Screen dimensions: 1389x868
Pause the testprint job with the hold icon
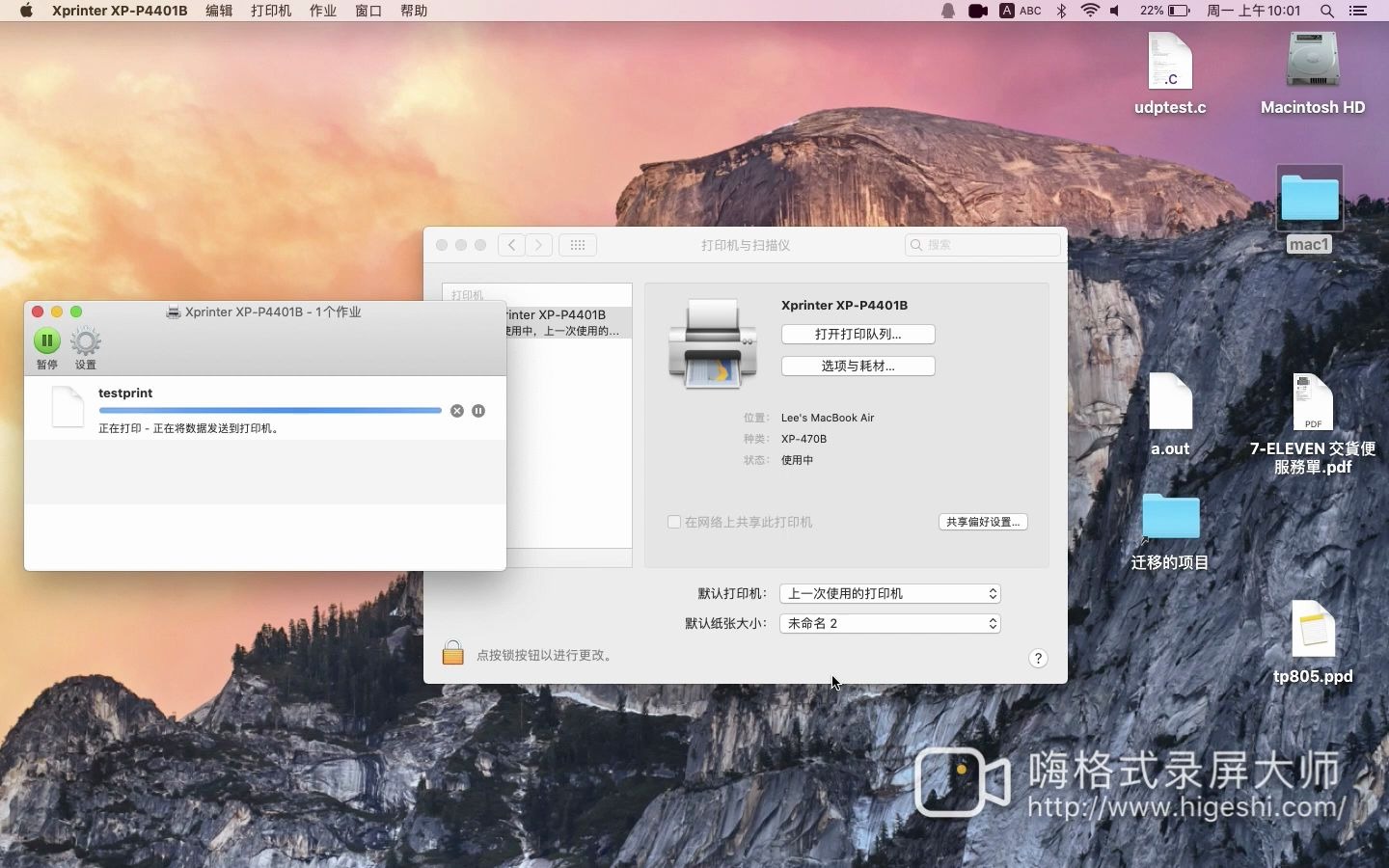coord(478,411)
